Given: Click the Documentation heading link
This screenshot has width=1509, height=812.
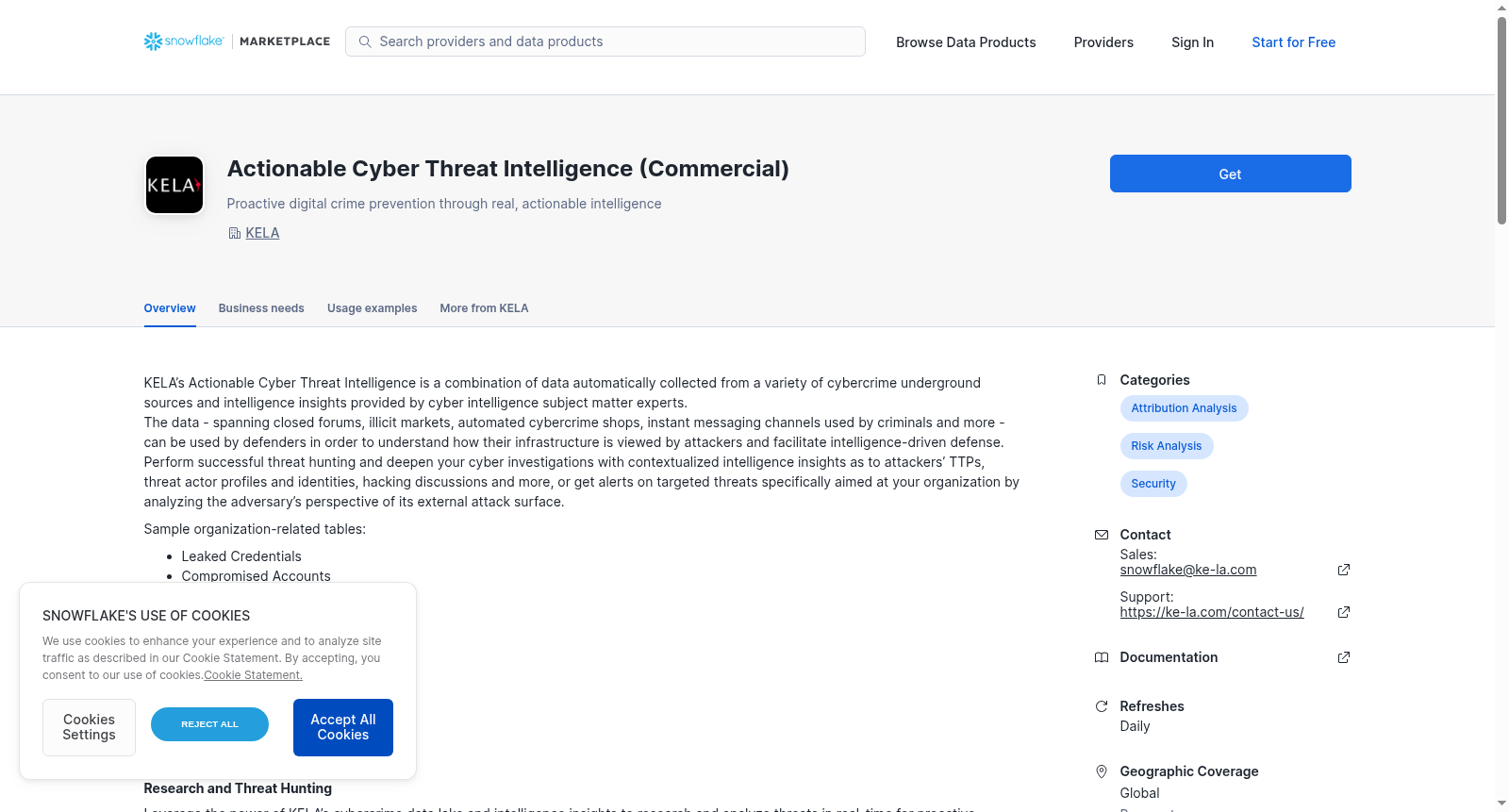Looking at the screenshot, I should [1169, 657].
